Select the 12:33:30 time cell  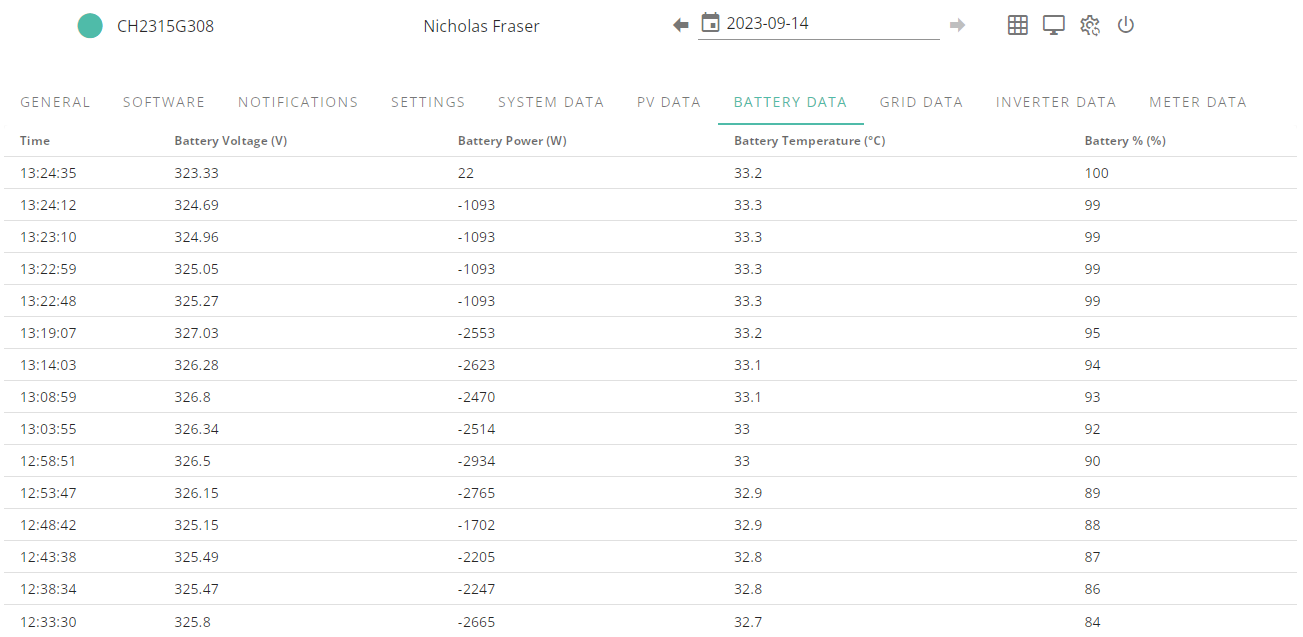coord(48,622)
